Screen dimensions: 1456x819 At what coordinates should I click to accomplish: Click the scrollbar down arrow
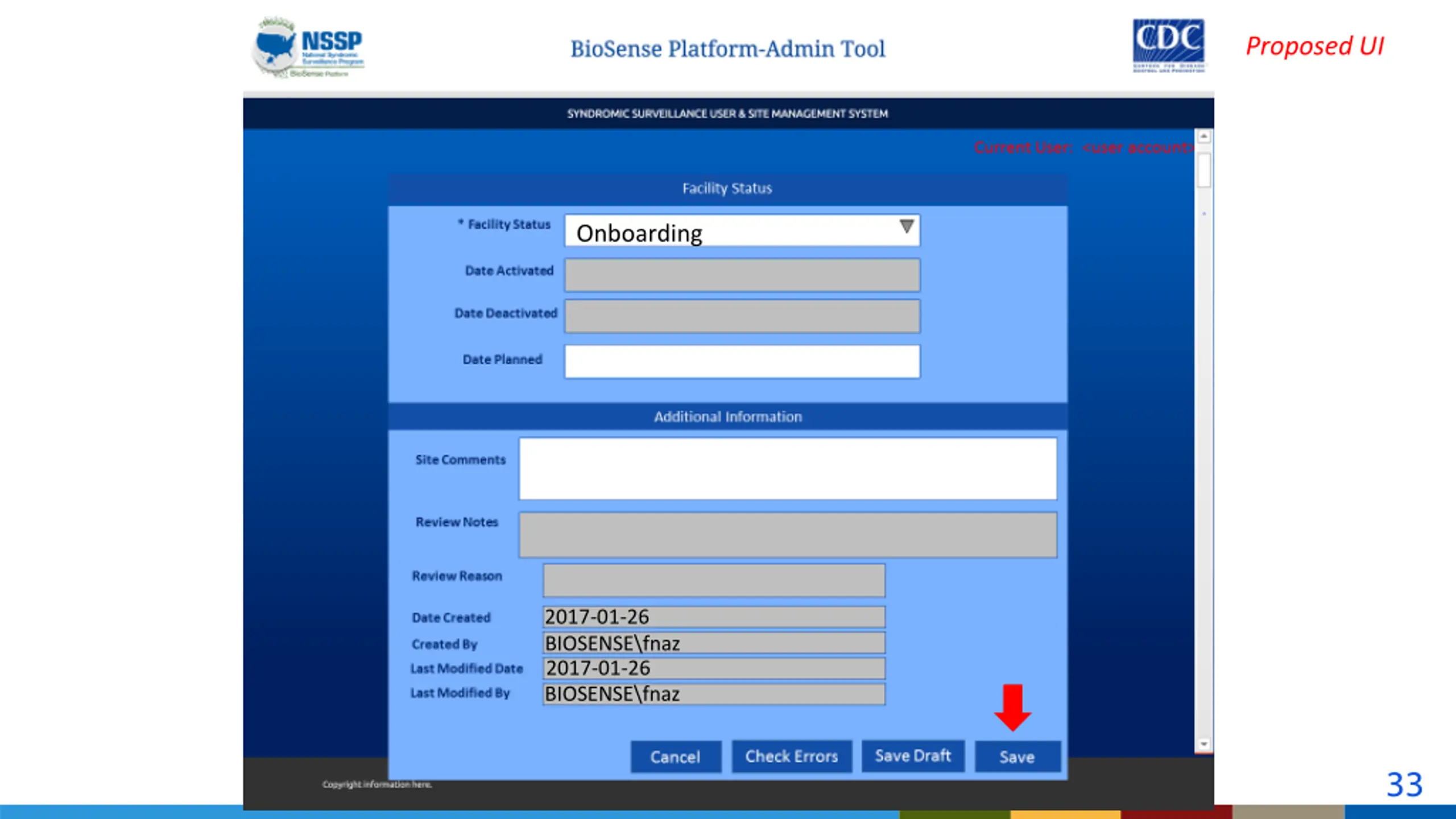point(1203,744)
